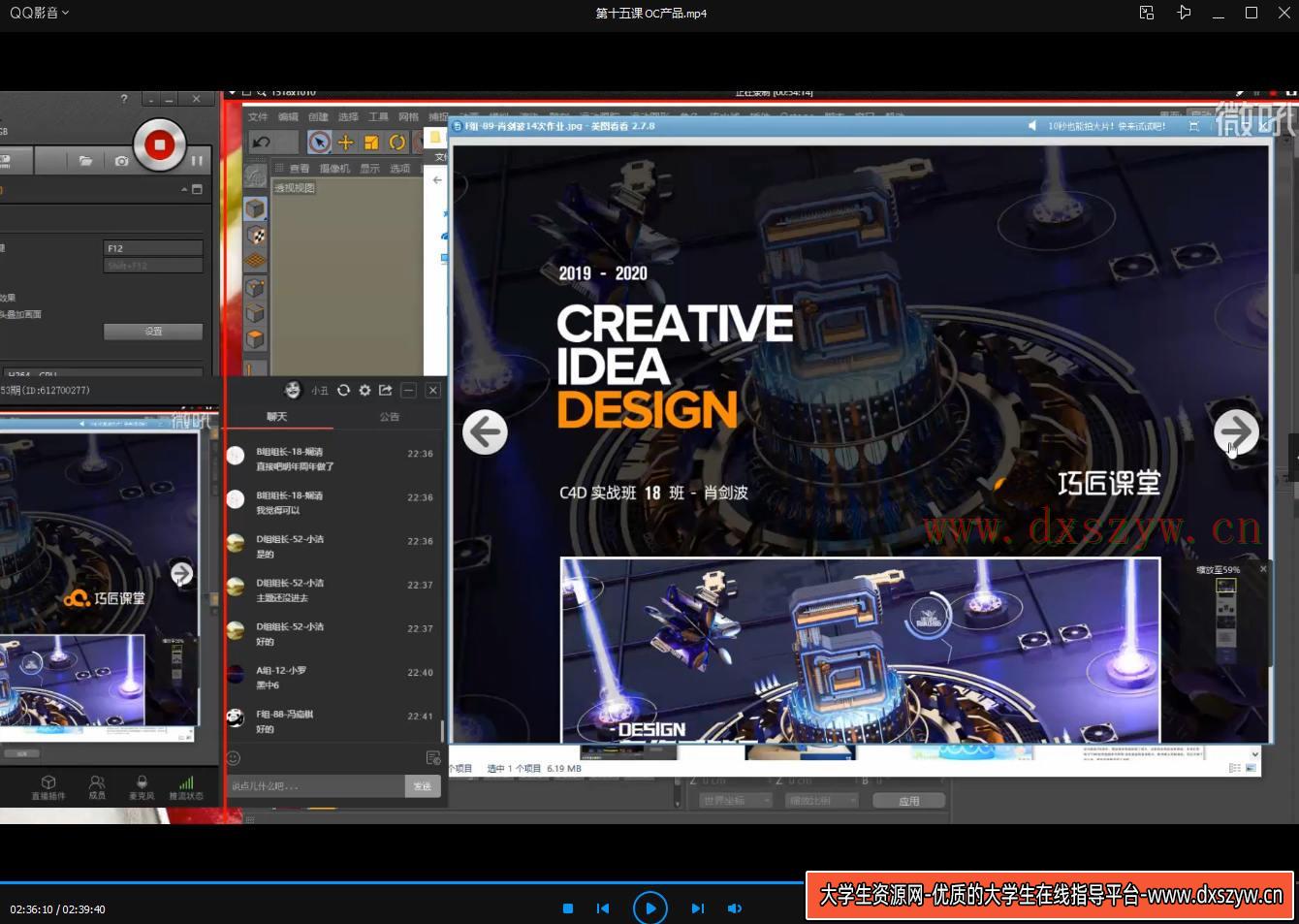Select the C4D live selection tool
This screenshot has height=924, width=1299.
(x=319, y=143)
